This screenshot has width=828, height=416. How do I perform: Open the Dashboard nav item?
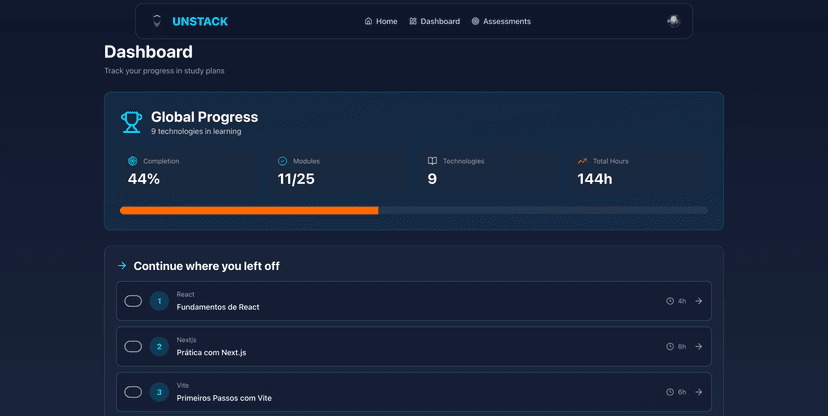434,21
